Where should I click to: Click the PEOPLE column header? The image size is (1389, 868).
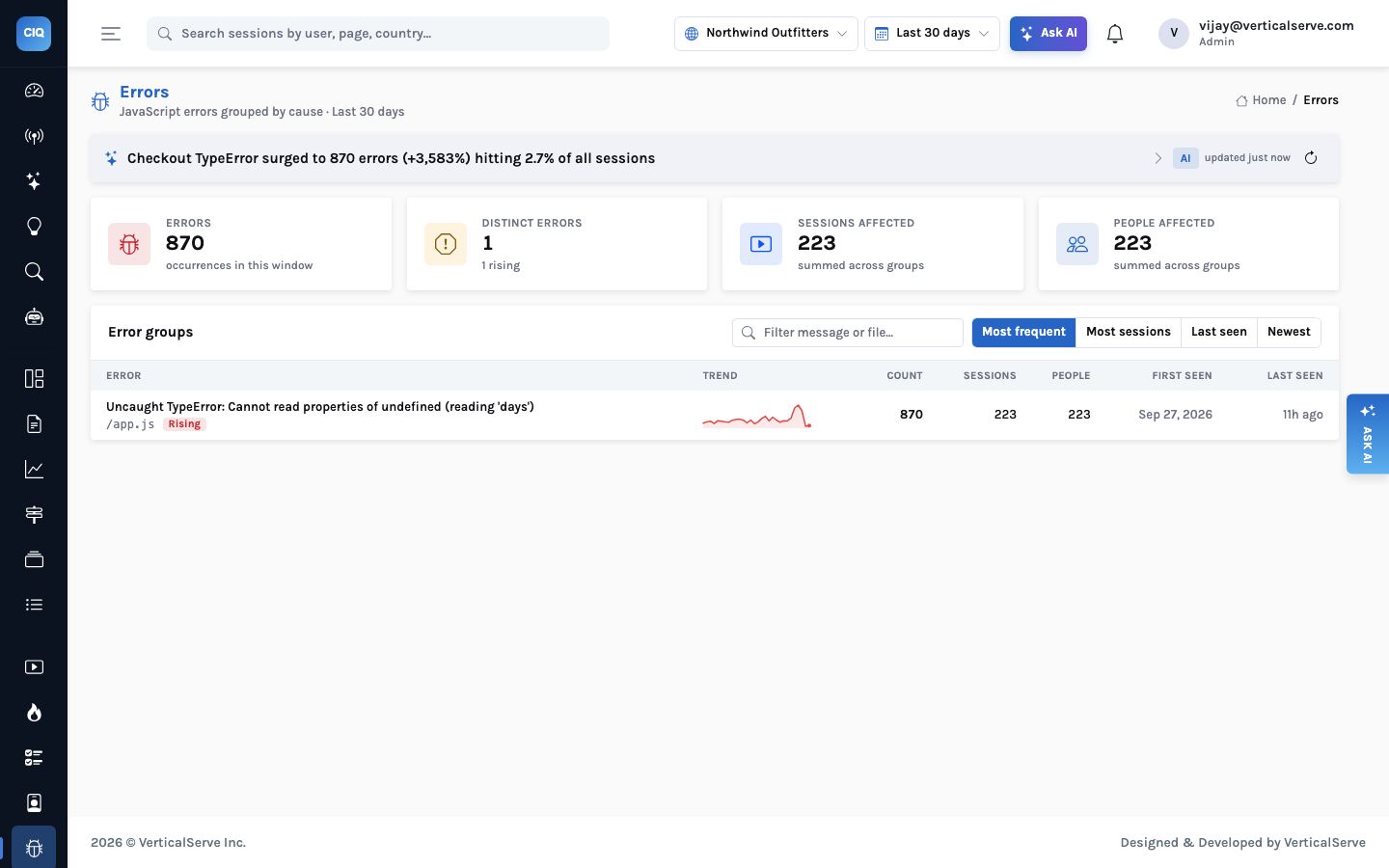1071,376
